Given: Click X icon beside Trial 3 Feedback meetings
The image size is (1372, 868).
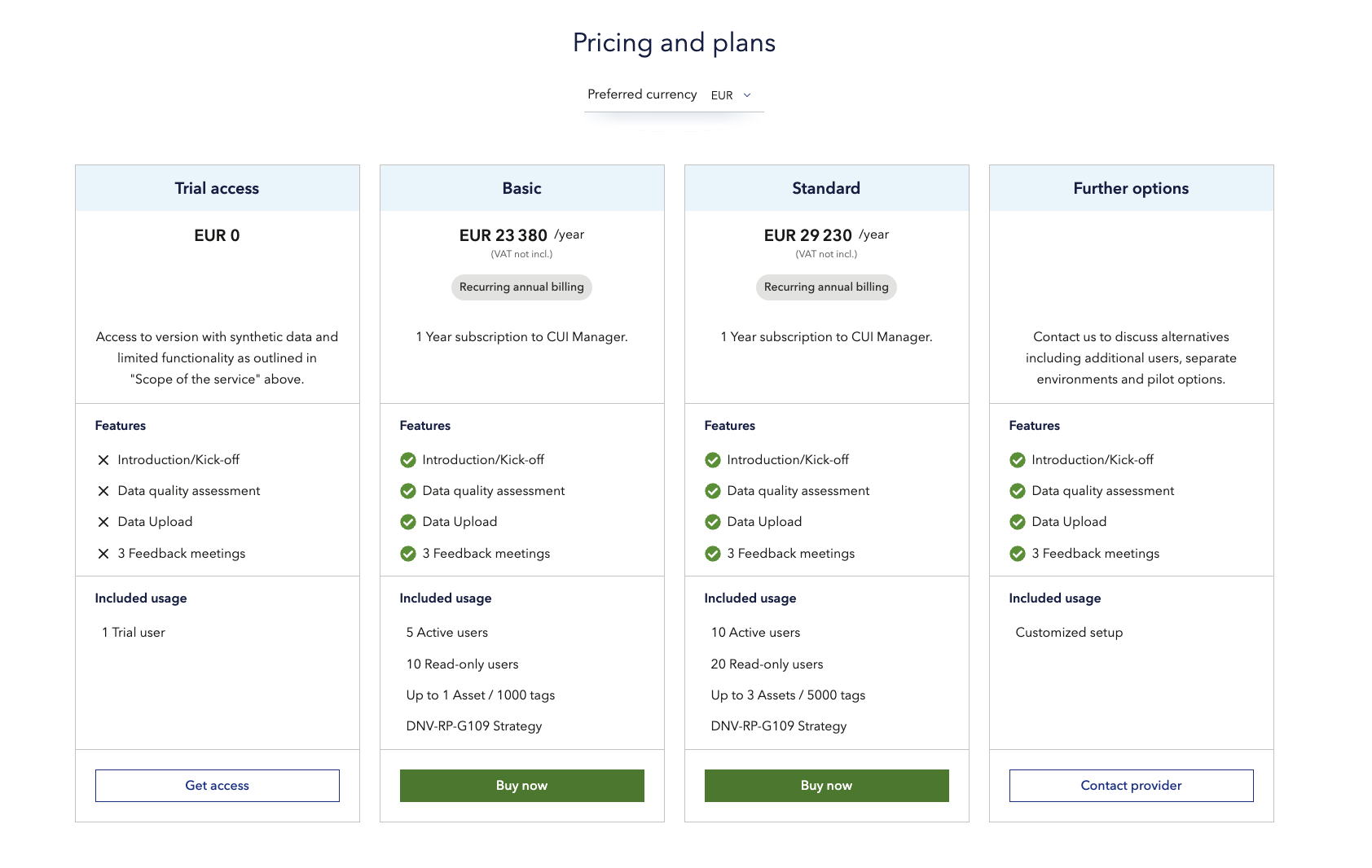Looking at the screenshot, I should pos(103,554).
